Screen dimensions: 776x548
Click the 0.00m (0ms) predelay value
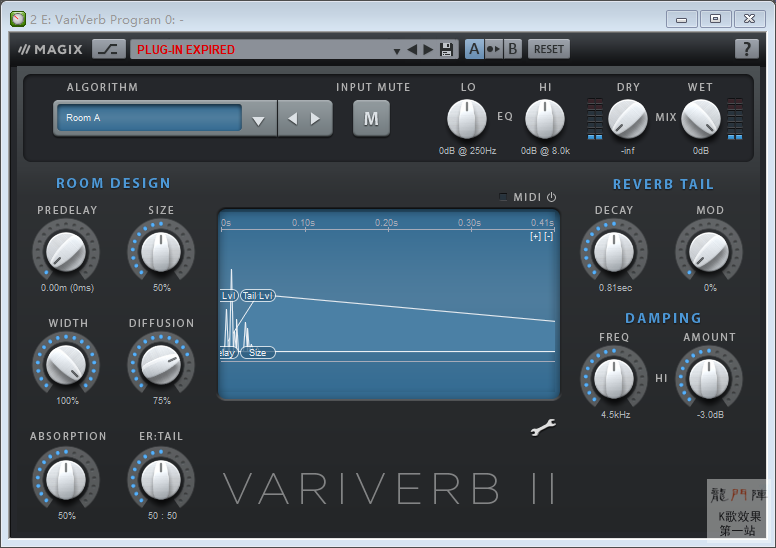(x=67, y=288)
